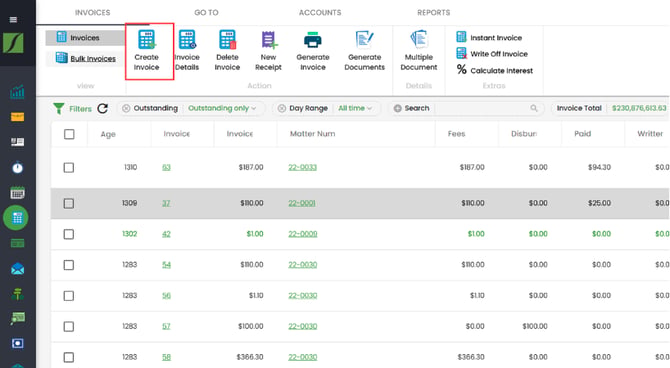Screen dimensions: 670x368
Task: Open the blue safe sidebar icon
Action: [x=18, y=343]
